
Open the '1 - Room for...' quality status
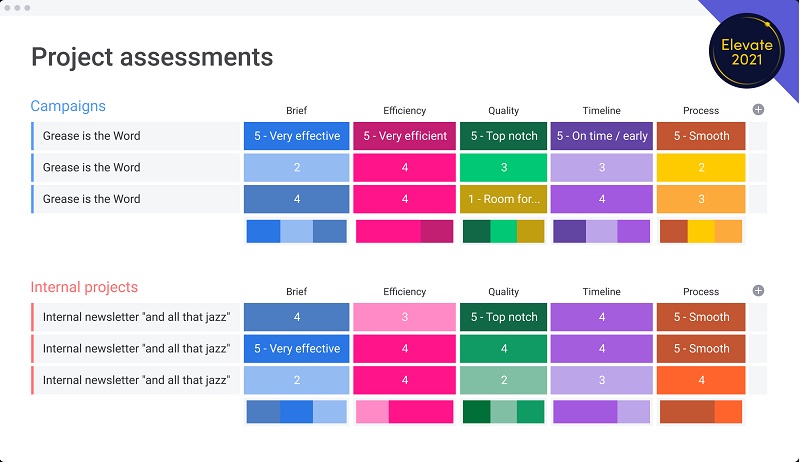pos(504,199)
